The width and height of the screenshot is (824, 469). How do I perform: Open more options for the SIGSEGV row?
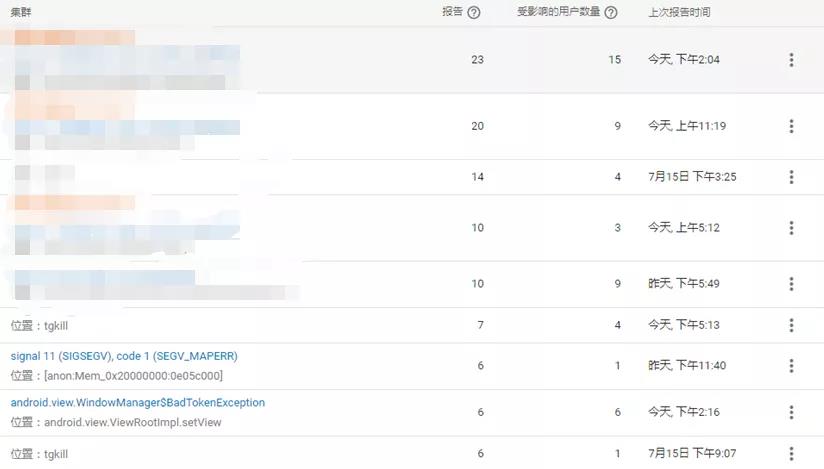791,365
